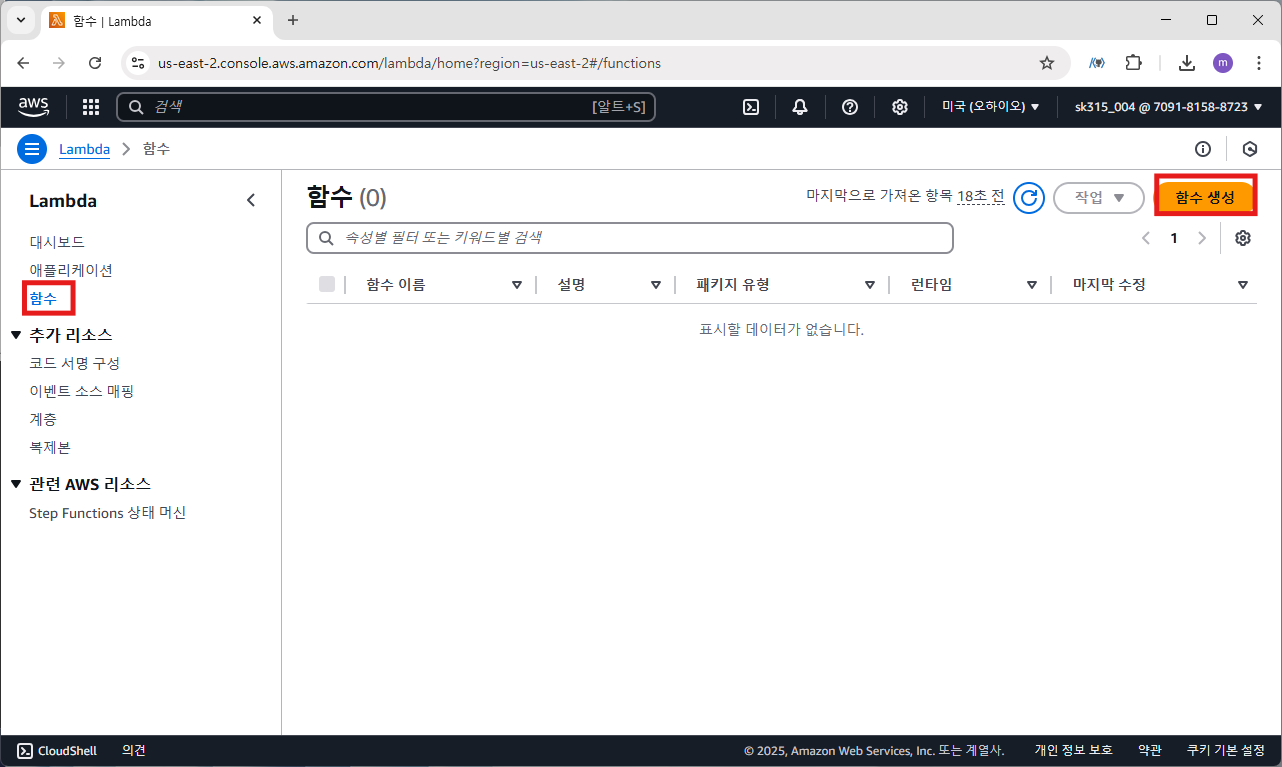Launch CloudShell from the top navigation bar

tap(751, 107)
